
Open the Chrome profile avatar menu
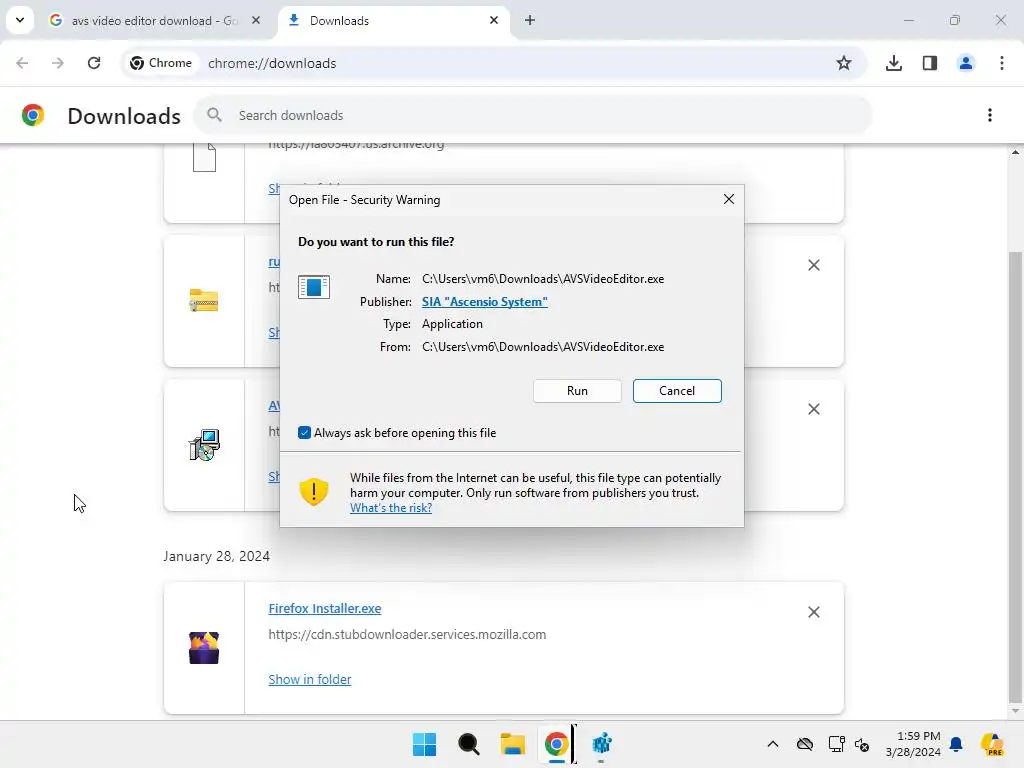965,63
